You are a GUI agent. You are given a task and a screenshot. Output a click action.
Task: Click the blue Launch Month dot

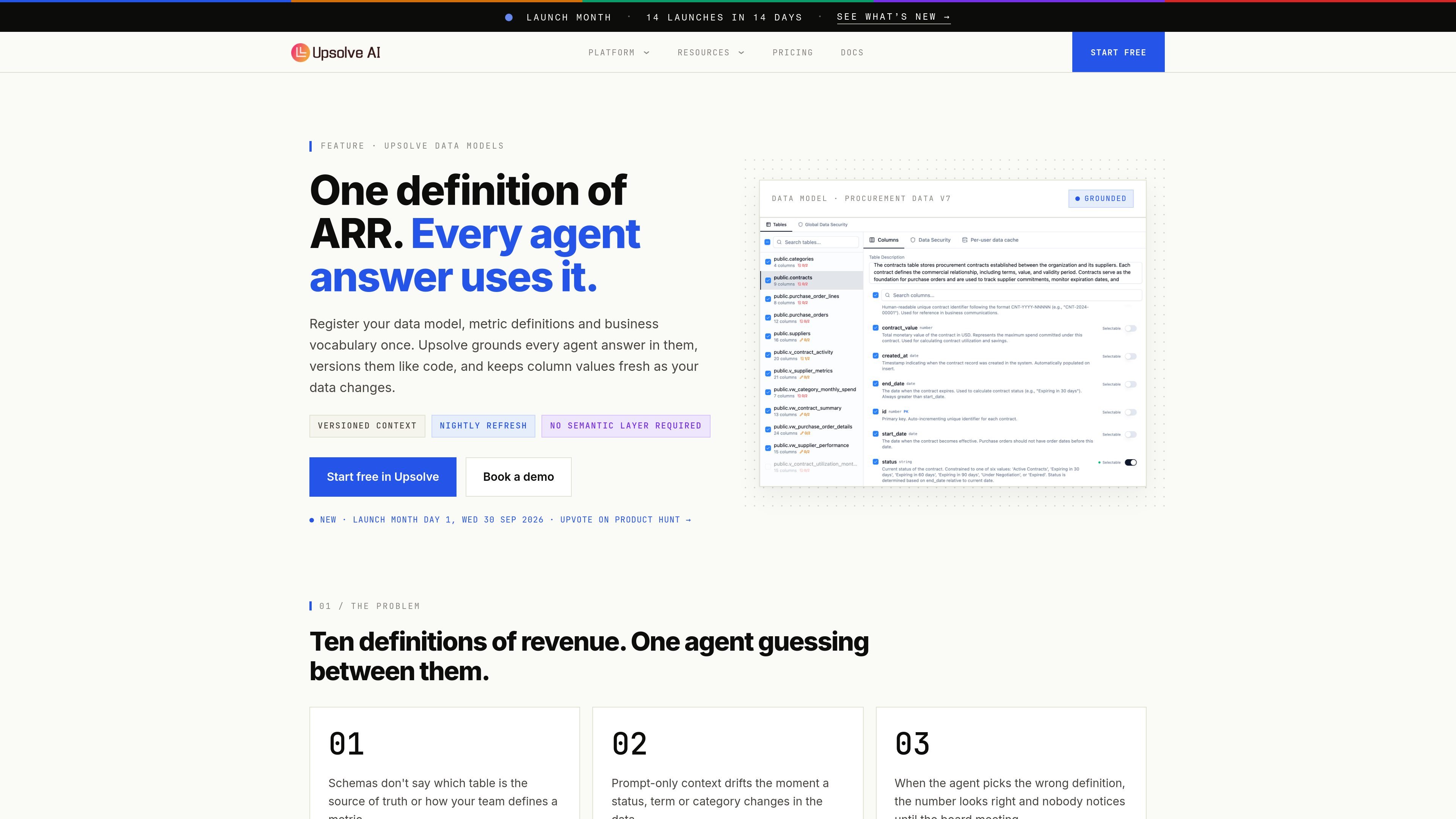[509, 17]
